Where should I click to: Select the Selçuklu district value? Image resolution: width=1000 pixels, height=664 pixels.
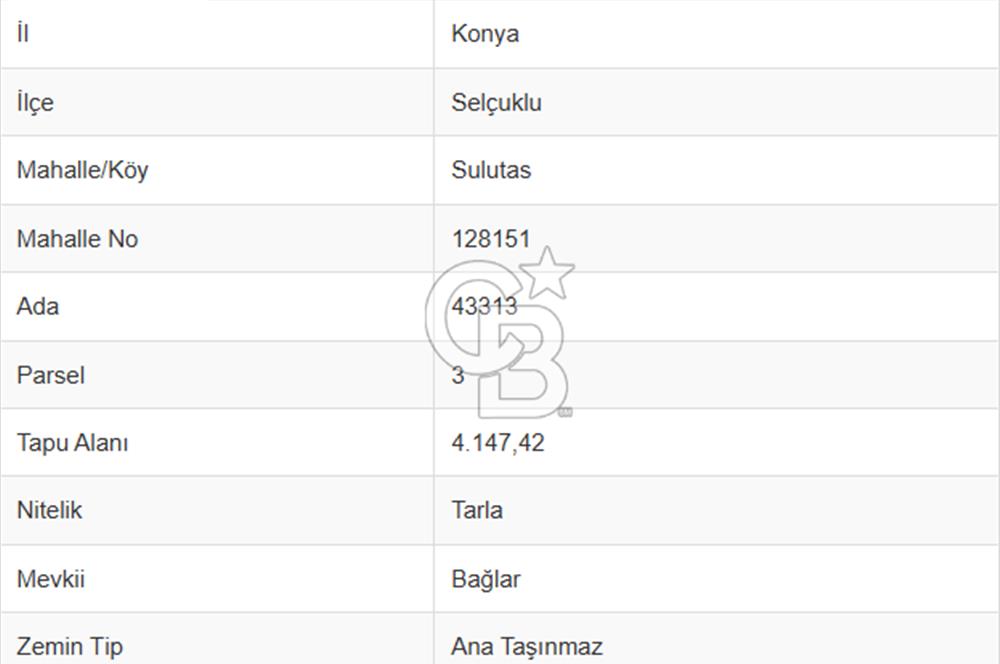[496, 103]
